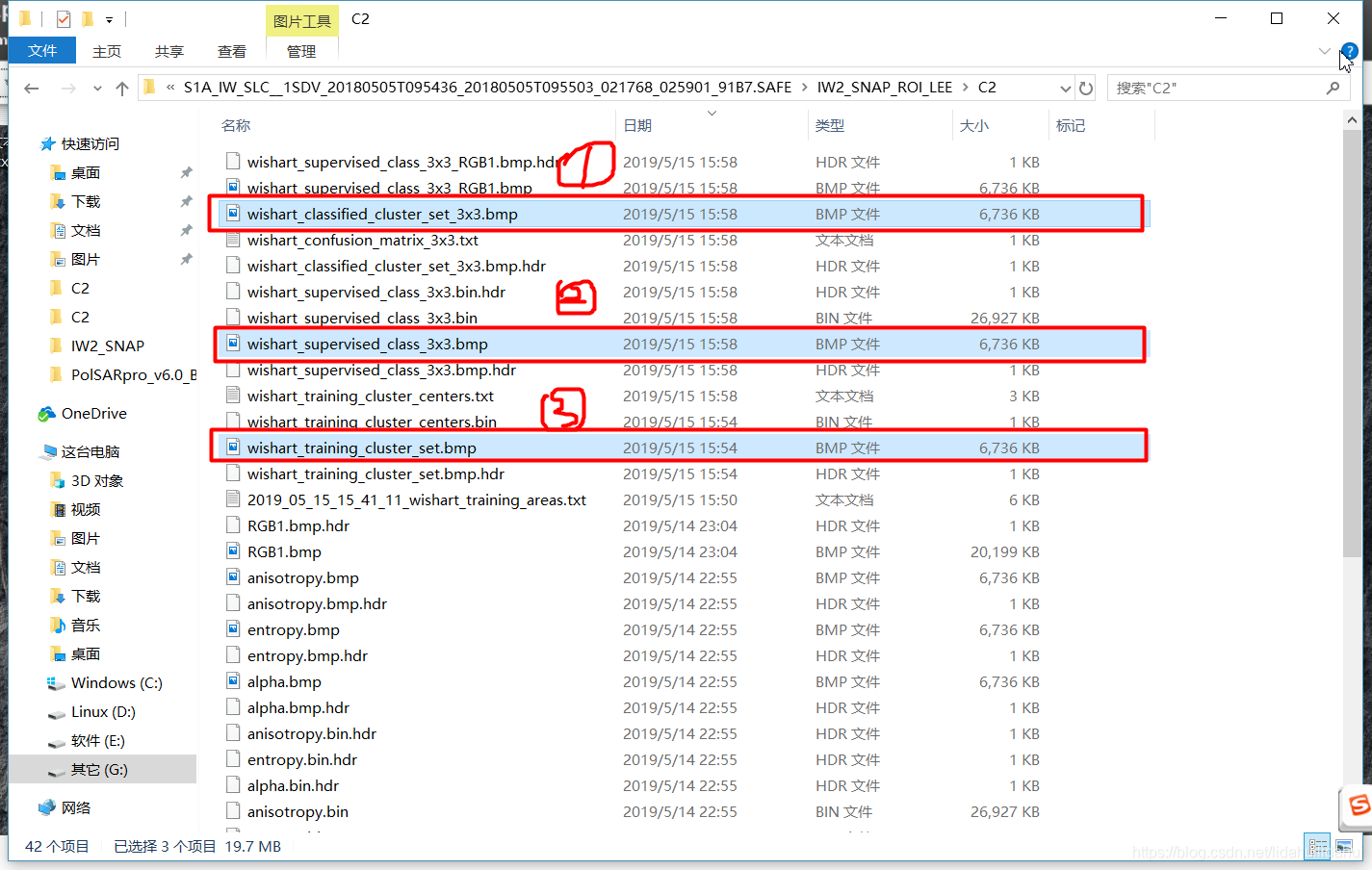Click the anisotropy.bin file icon
Image resolution: width=1372 pixels, height=870 pixels.
(x=233, y=811)
